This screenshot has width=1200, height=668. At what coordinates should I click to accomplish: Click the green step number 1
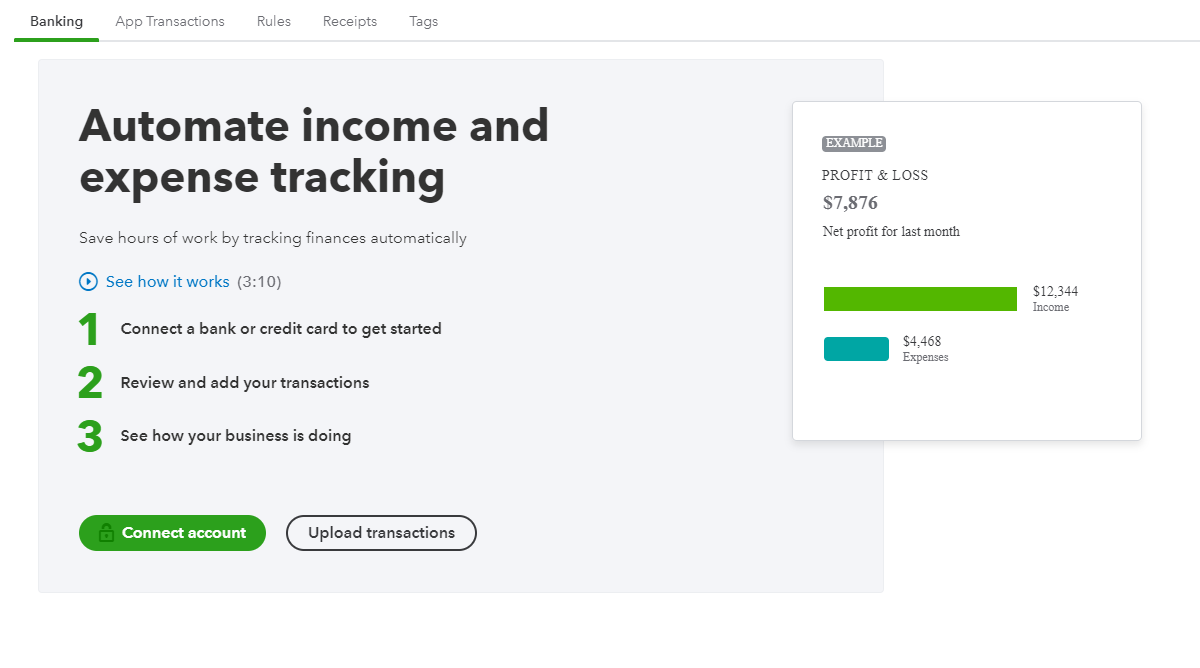click(89, 330)
